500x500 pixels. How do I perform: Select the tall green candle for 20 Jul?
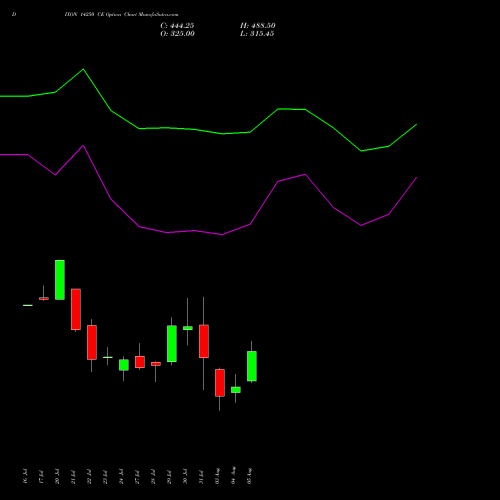point(60,280)
